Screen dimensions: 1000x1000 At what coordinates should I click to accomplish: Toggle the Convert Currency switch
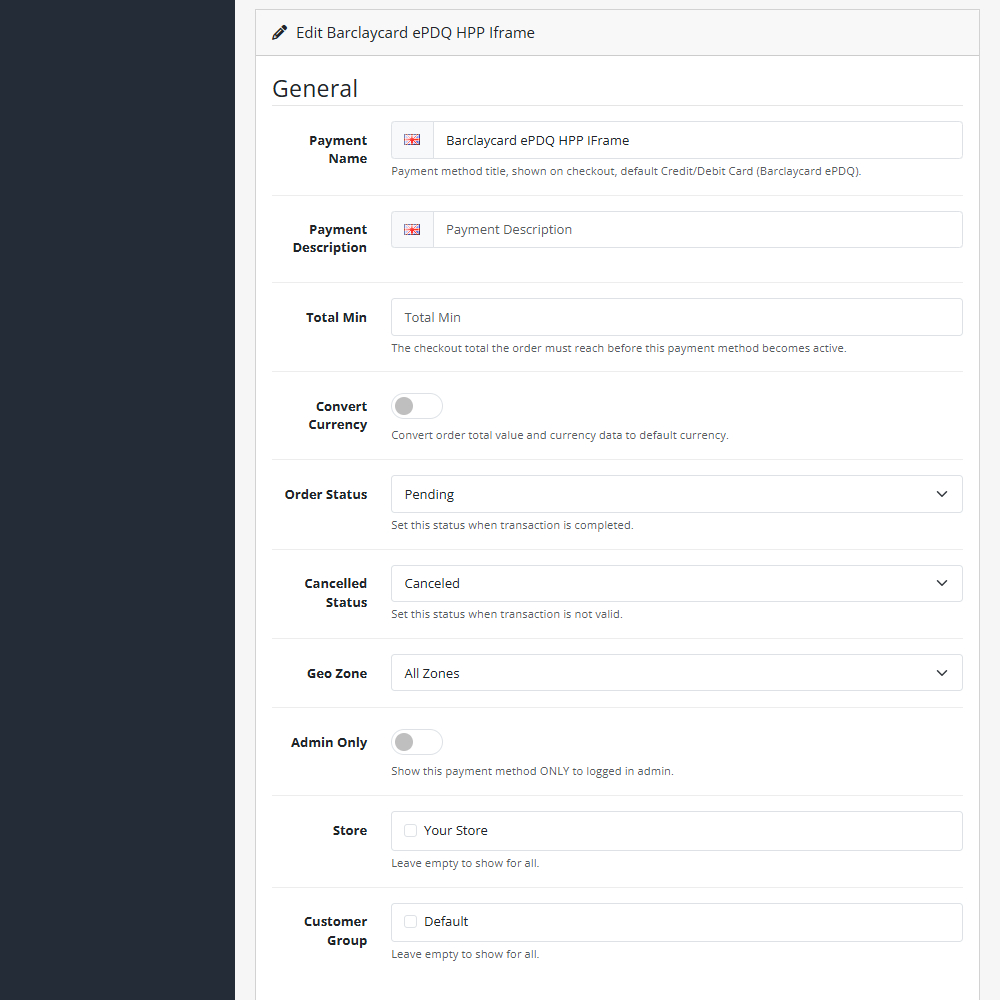(x=417, y=406)
